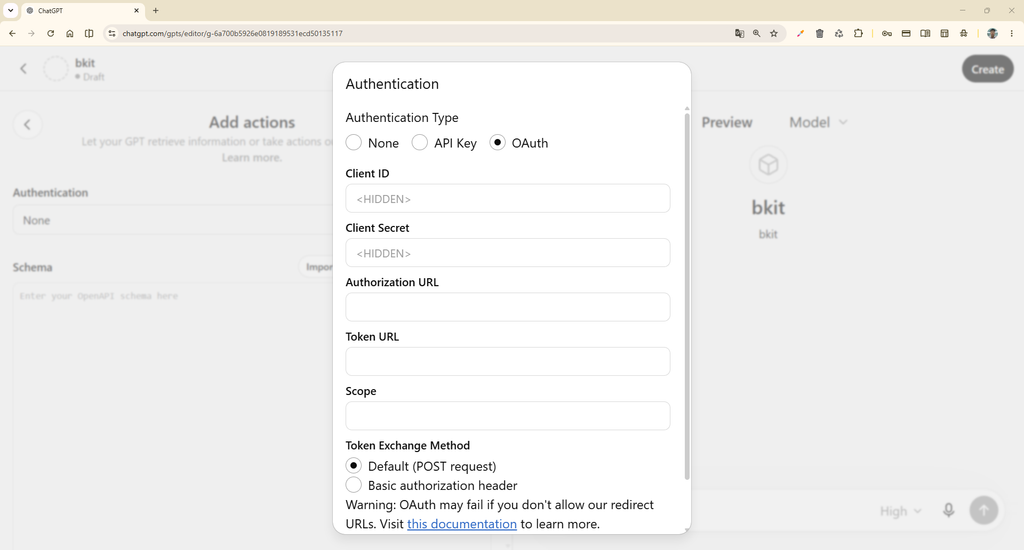Follow the Learn more link
Screen dimensions: 1024x550
[x=251, y=157]
